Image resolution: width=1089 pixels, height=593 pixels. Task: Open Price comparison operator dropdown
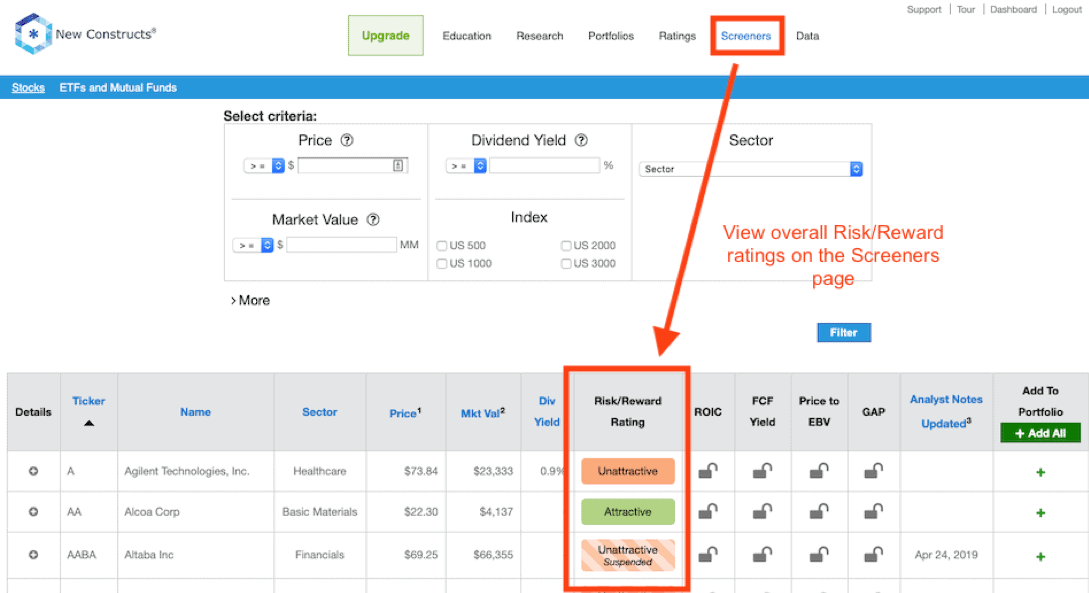tap(264, 166)
